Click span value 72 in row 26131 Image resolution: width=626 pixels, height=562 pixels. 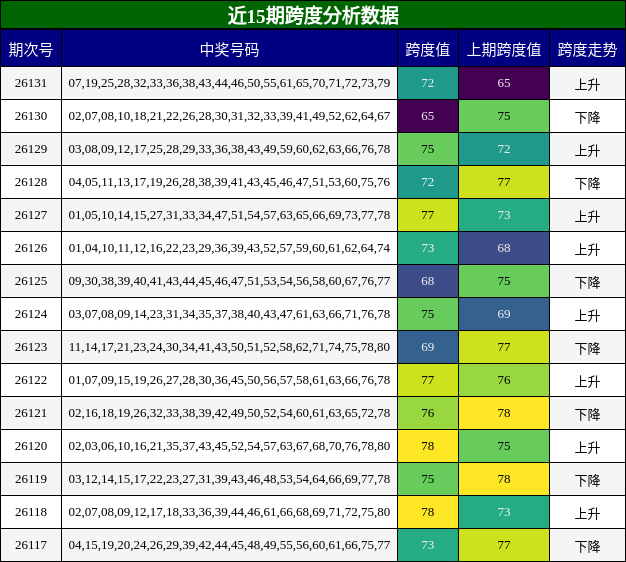(428, 83)
